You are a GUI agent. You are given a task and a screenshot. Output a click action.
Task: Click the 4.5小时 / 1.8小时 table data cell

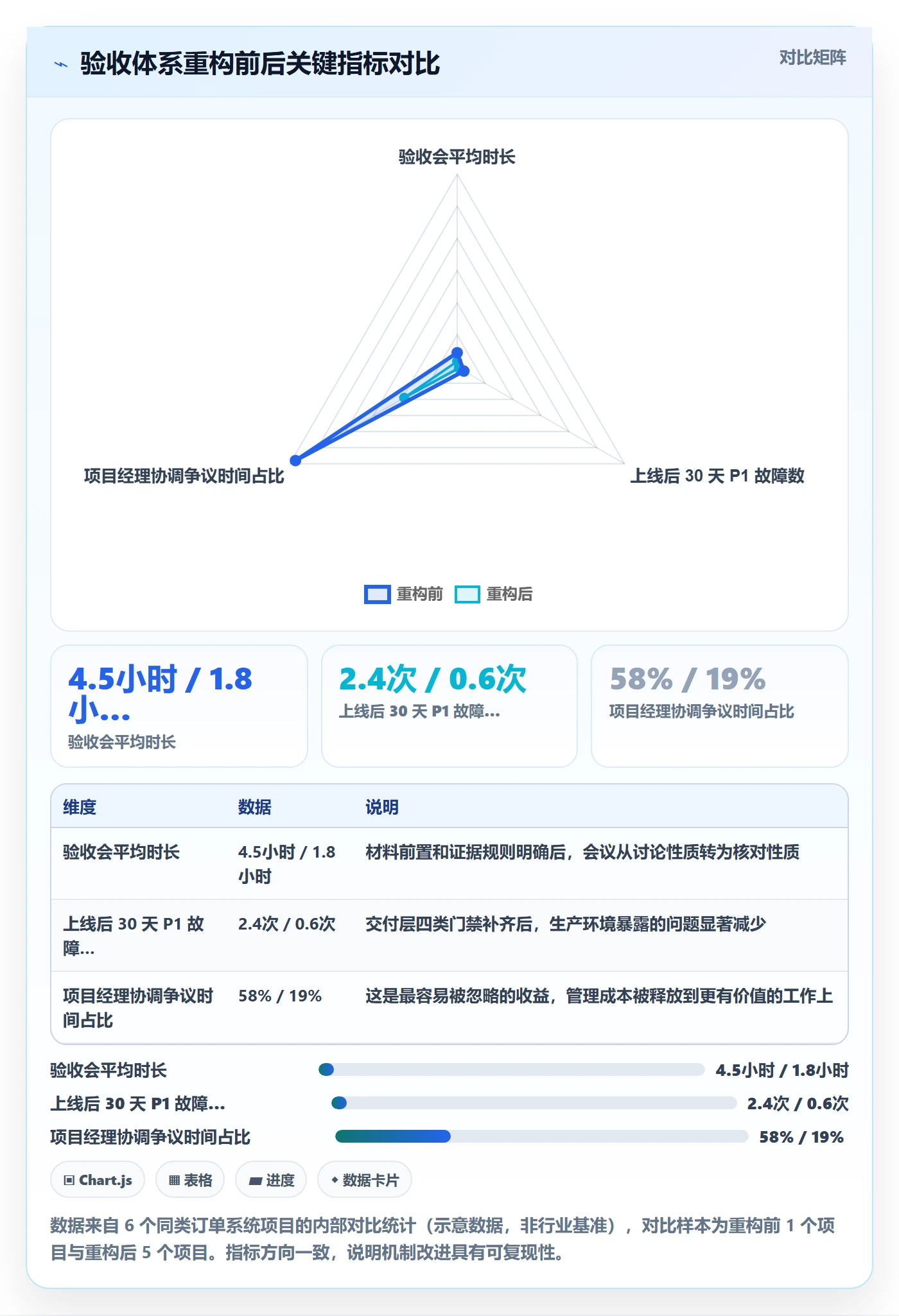287,864
